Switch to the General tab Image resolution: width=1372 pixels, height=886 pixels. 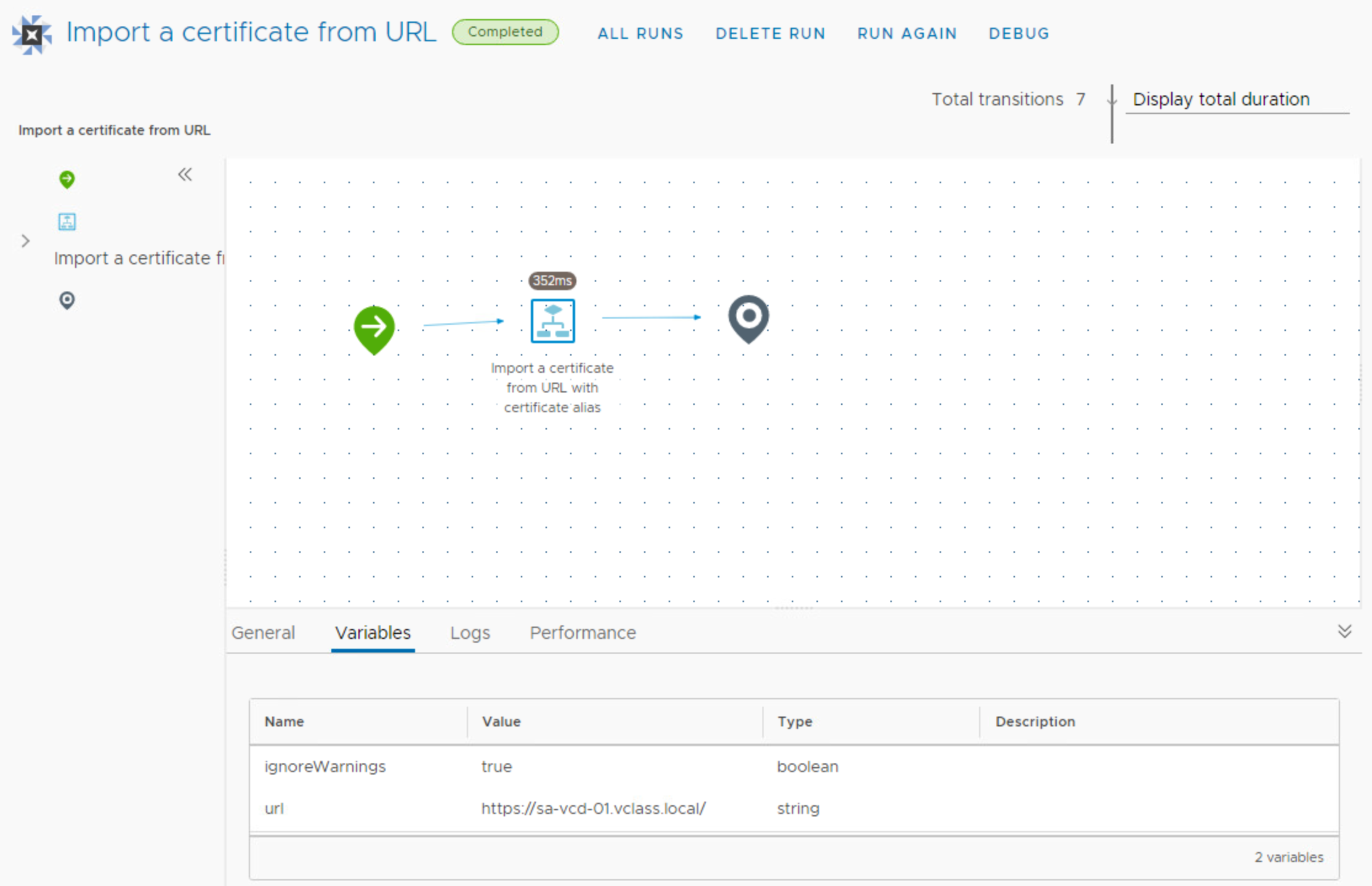pos(264,633)
